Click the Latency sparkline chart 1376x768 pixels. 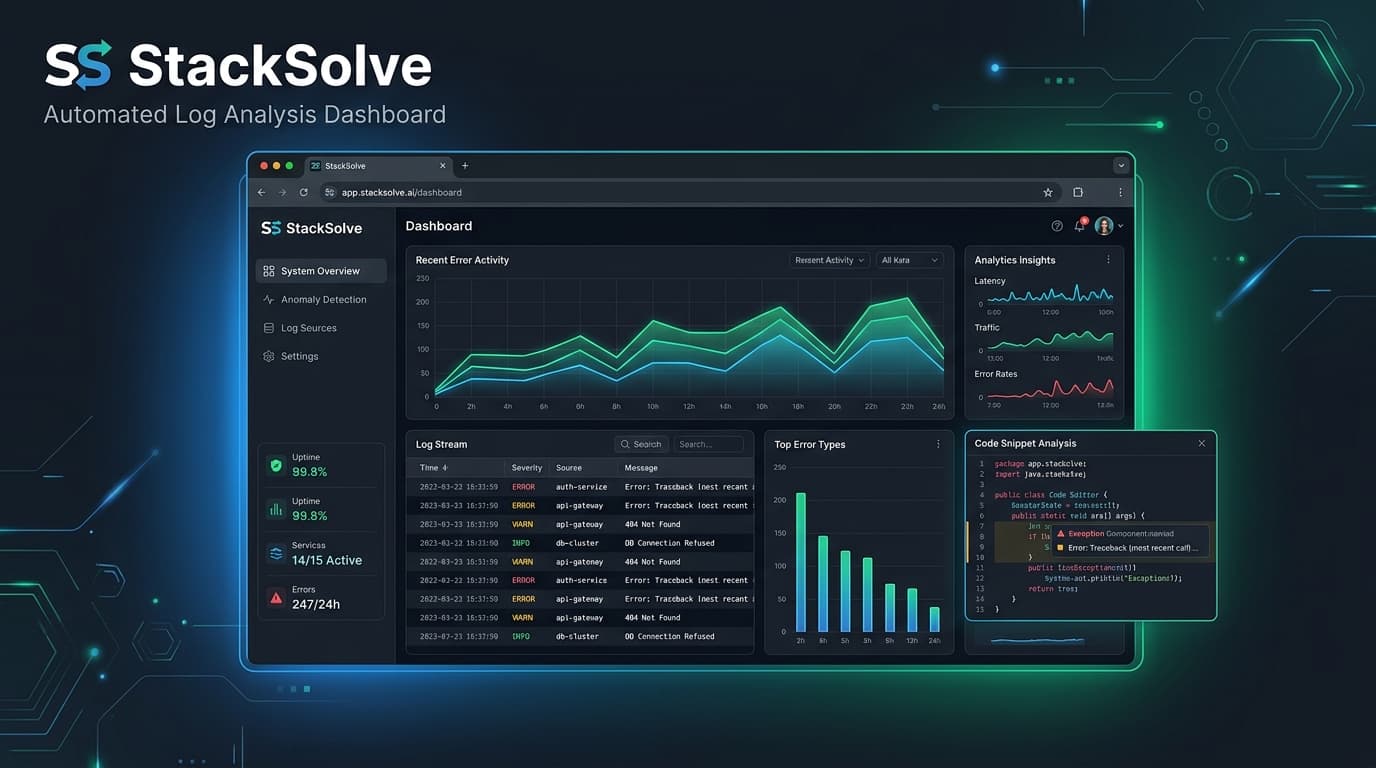coord(1050,294)
